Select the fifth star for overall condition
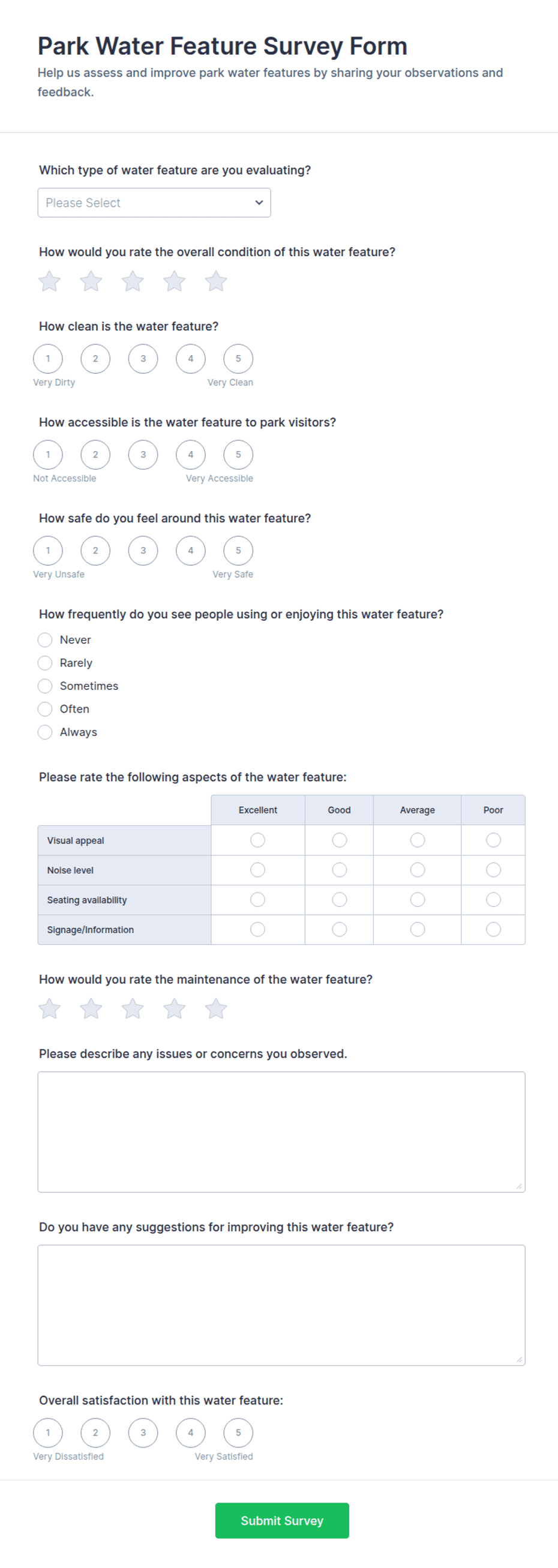558x1568 pixels. pos(215,281)
